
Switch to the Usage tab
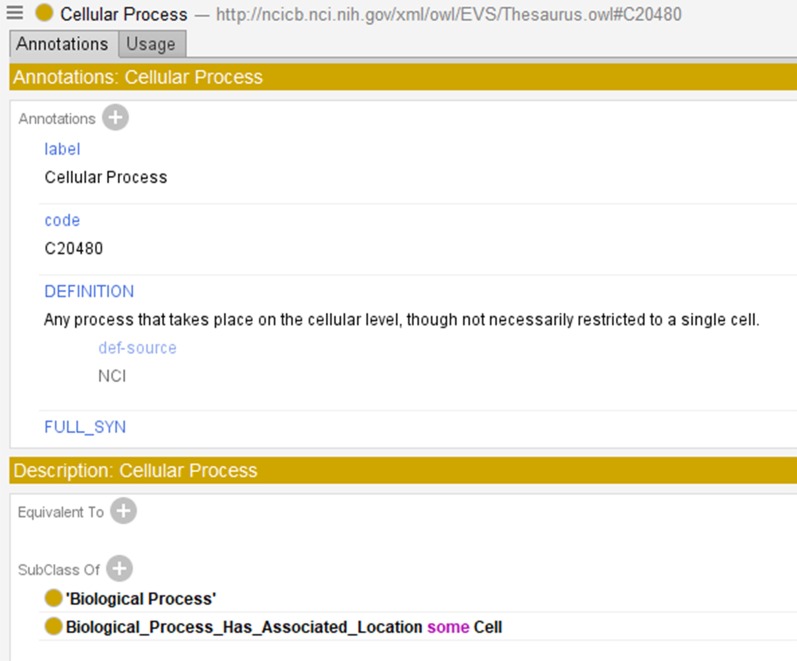151,44
